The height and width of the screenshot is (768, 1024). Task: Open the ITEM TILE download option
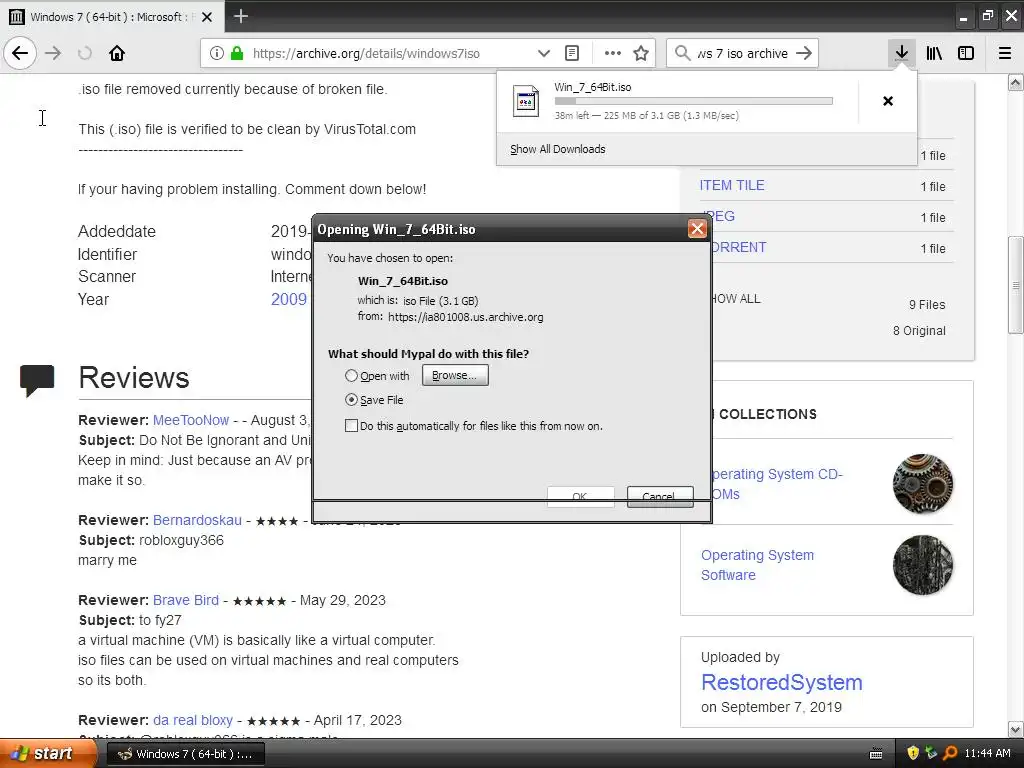coord(732,185)
